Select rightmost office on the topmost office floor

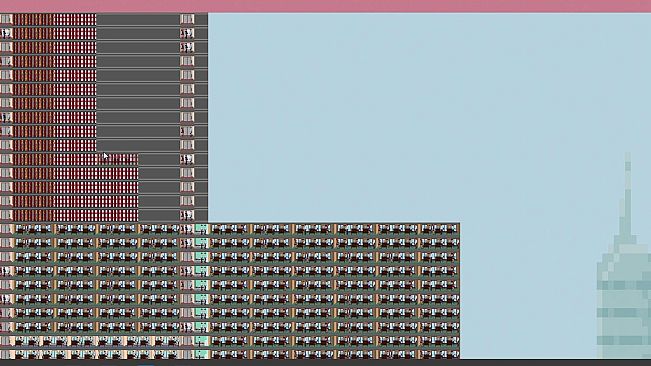click(438, 229)
